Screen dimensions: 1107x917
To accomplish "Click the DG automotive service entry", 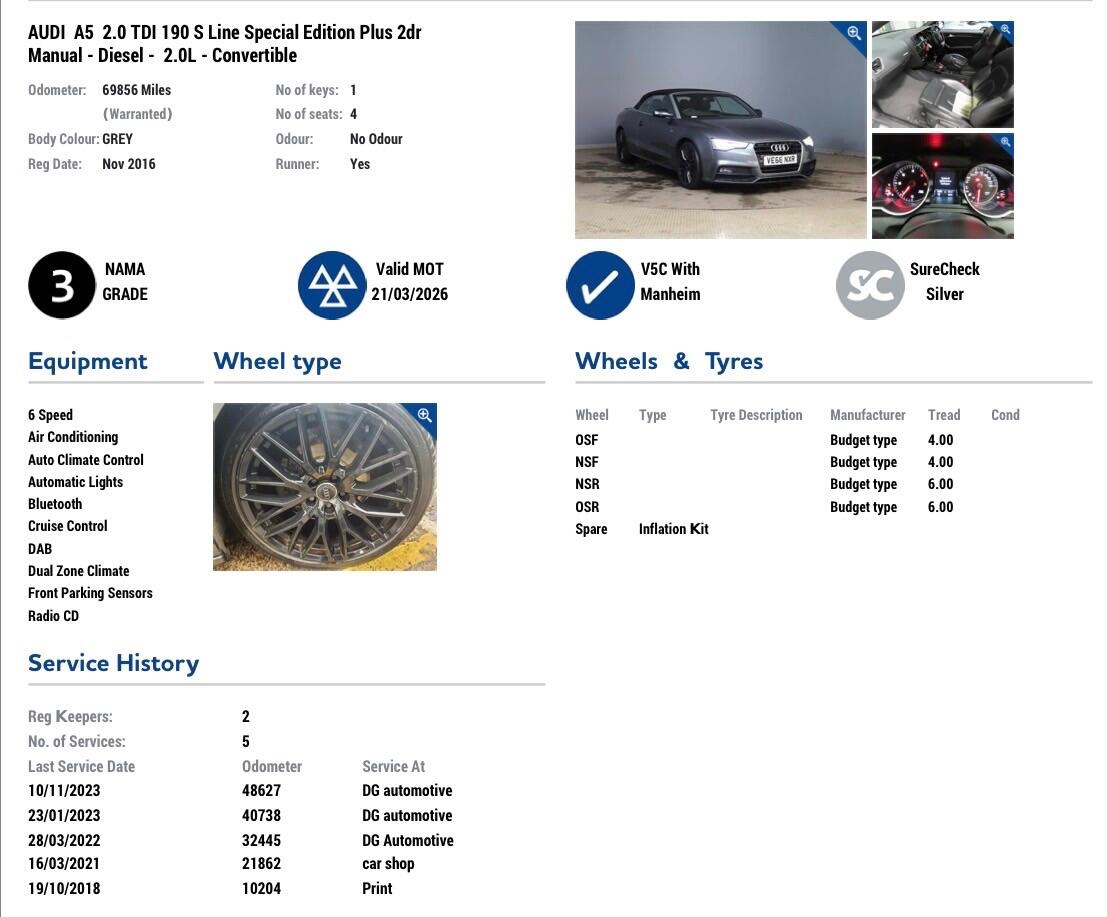I will (406, 790).
